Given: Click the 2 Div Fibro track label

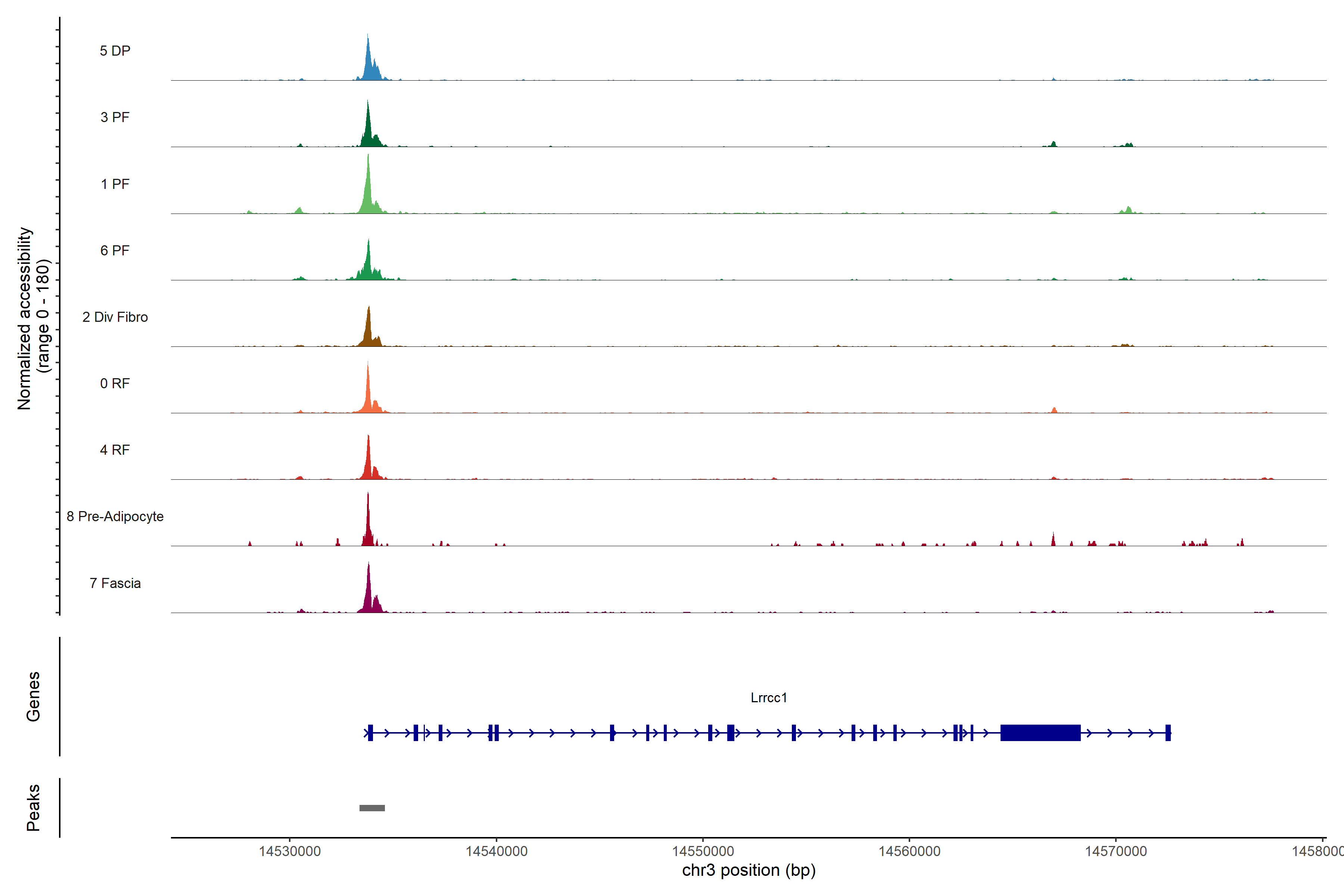Looking at the screenshot, I should click(x=115, y=317).
